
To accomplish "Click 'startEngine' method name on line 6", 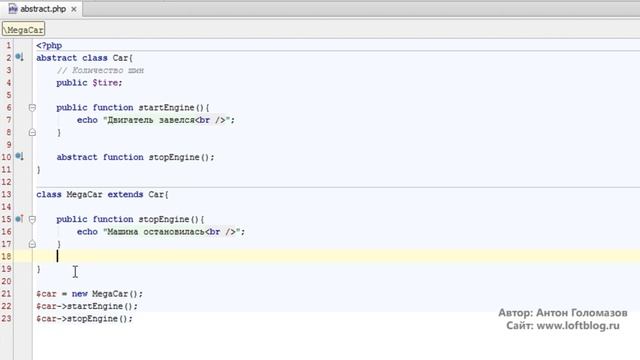I will pos(167,108).
